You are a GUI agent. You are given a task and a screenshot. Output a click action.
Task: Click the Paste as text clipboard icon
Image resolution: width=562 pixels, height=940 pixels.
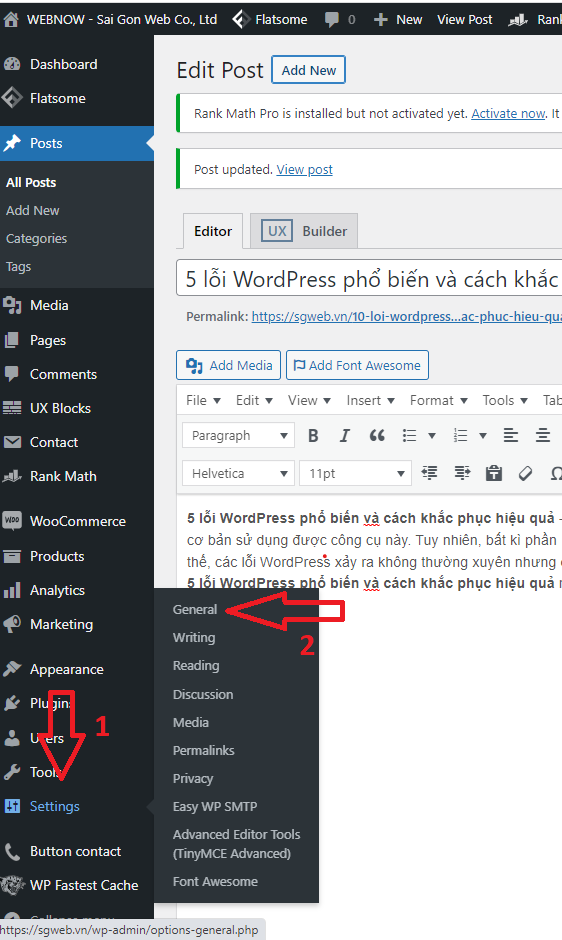coord(494,474)
